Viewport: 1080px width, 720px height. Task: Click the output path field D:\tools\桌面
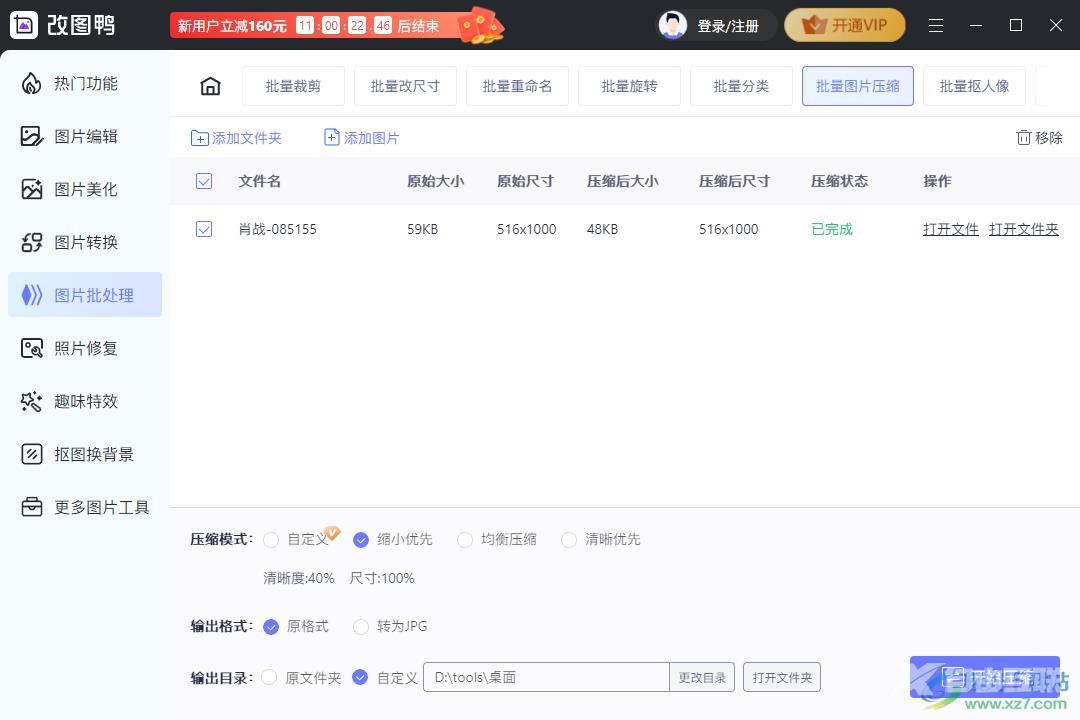(x=546, y=677)
